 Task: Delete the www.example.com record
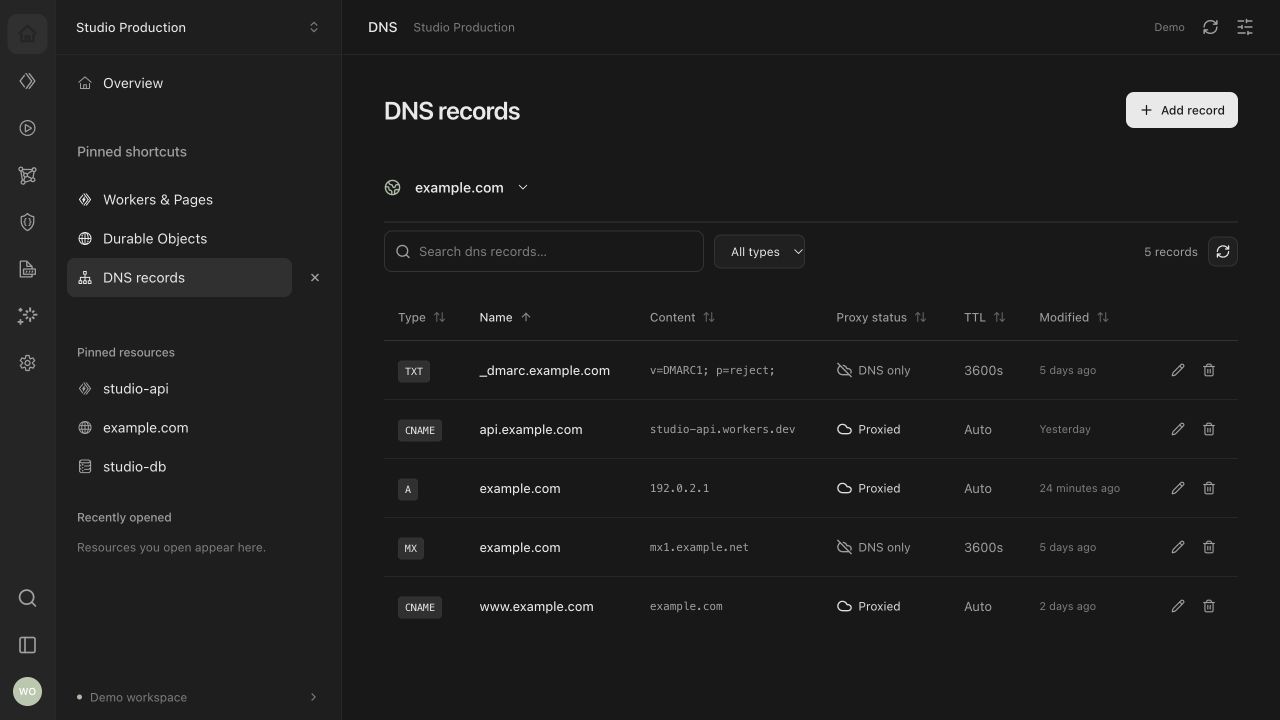pos(1209,606)
